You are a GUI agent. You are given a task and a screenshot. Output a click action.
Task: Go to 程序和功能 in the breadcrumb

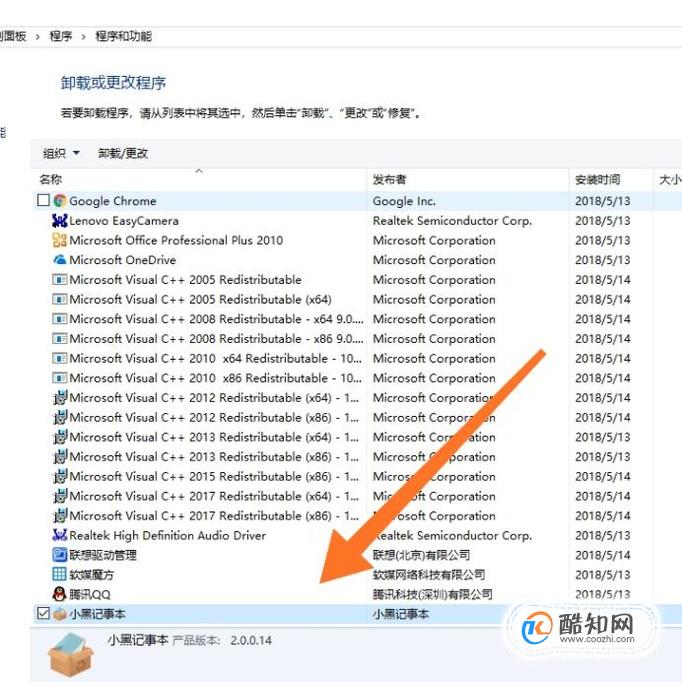(x=124, y=36)
